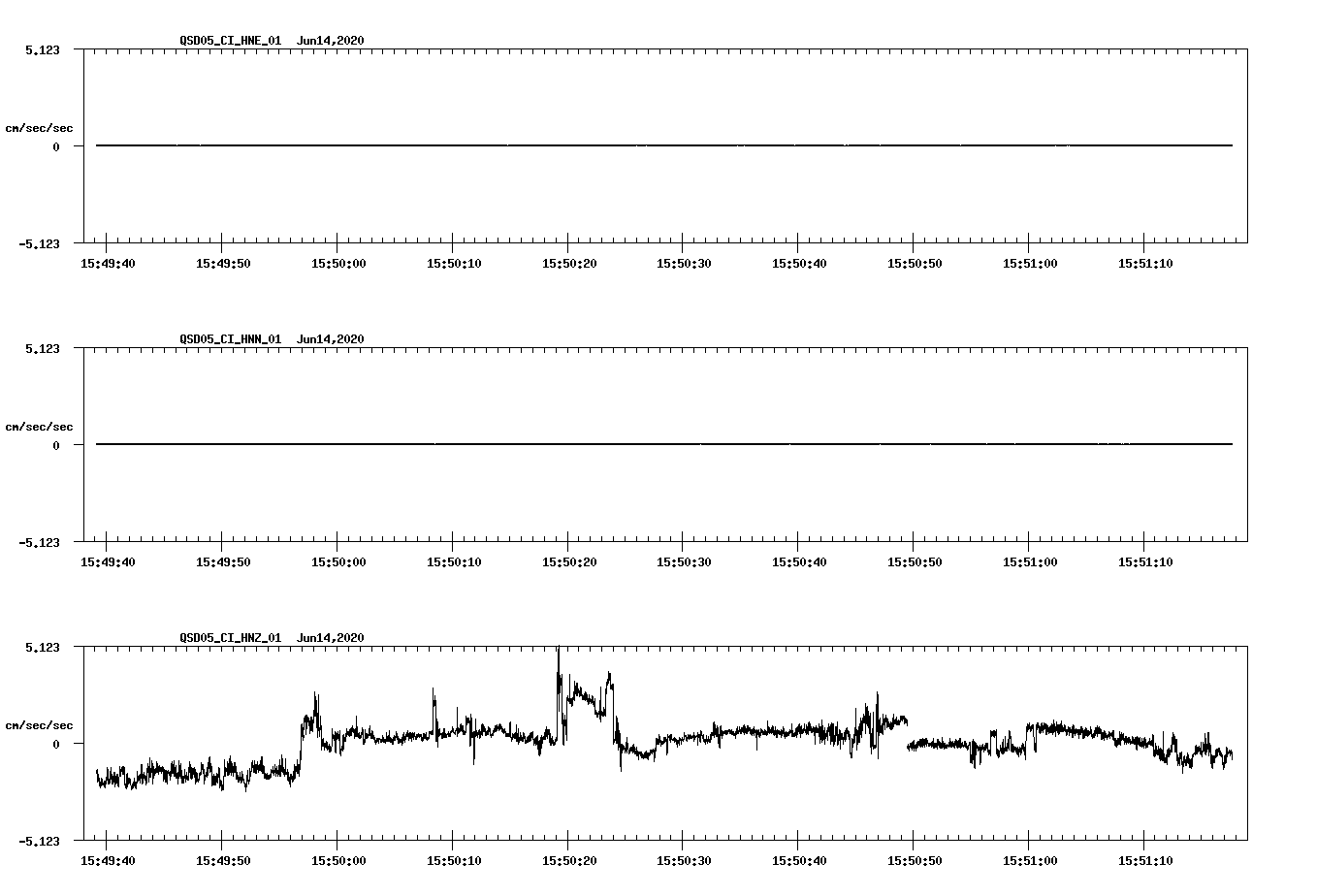
Task: Pick the 15:50:20 time label under HNN plot
Action: [x=569, y=561]
